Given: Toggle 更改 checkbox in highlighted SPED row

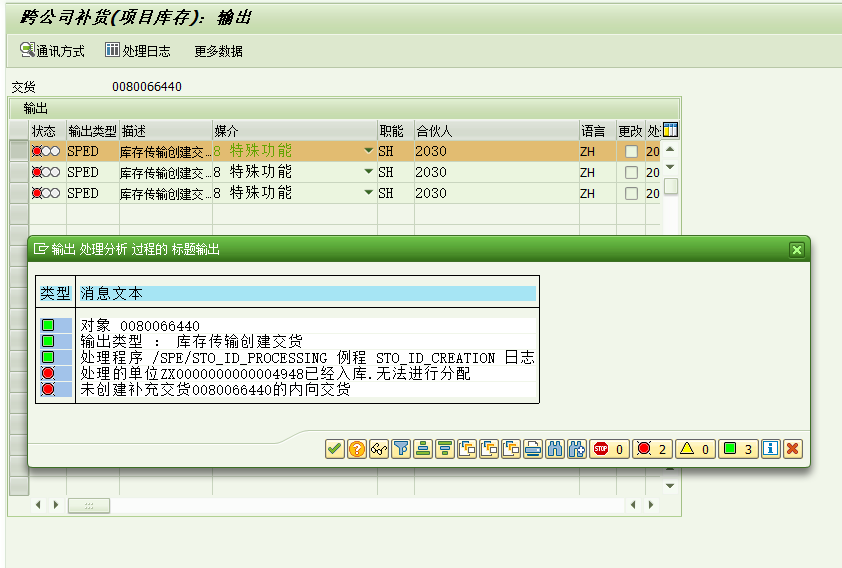Looking at the screenshot, I should [631, 151].
